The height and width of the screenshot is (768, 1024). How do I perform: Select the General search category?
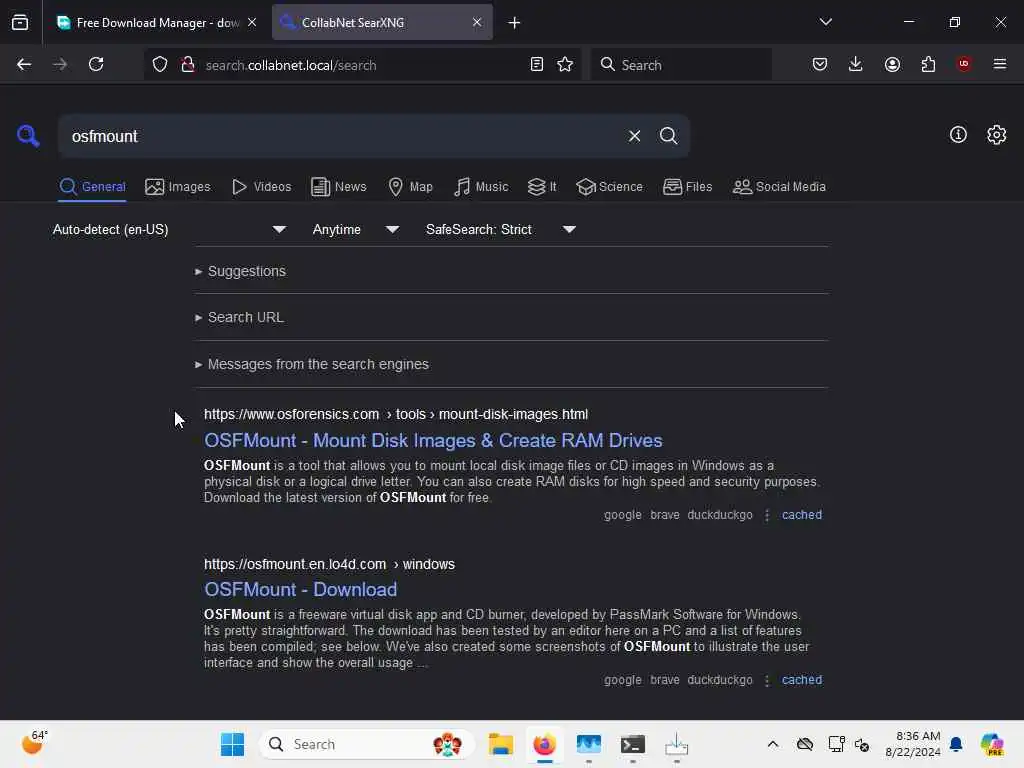pos(92,187)
